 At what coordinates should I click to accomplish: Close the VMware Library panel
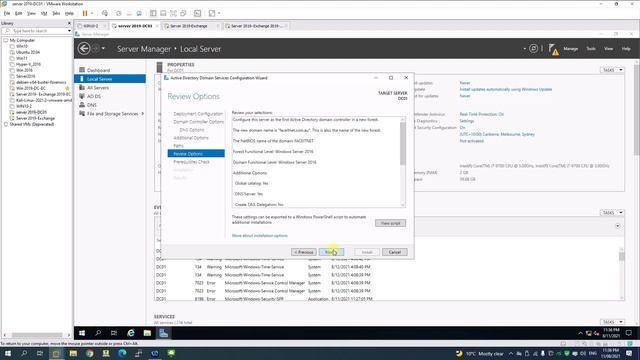coord(69,23)
